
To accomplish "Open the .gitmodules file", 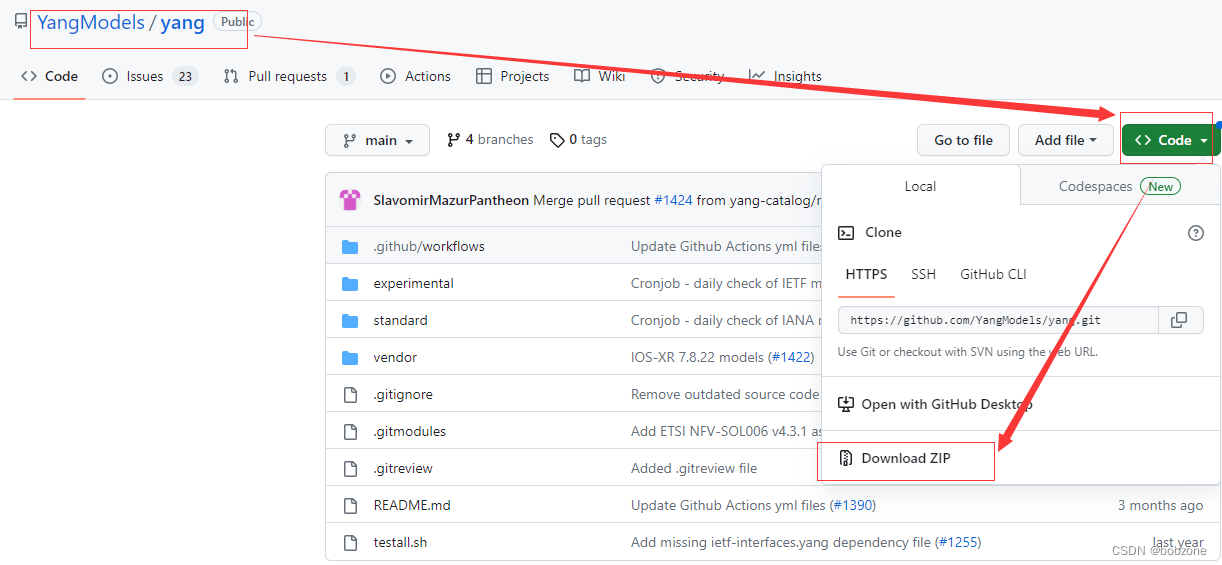I will [x=410, y=431].
